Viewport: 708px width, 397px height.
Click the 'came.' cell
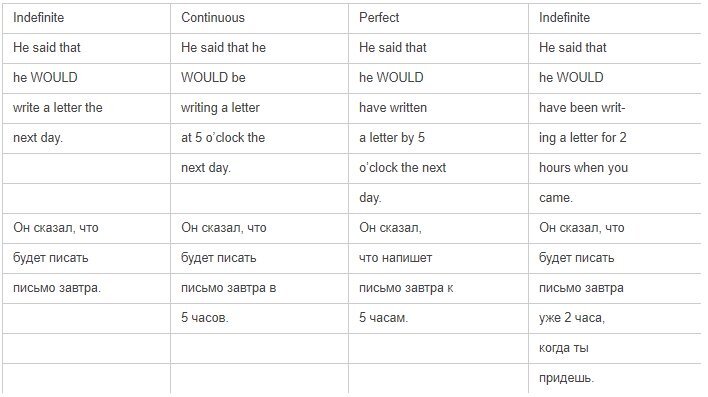pos(615,198)
